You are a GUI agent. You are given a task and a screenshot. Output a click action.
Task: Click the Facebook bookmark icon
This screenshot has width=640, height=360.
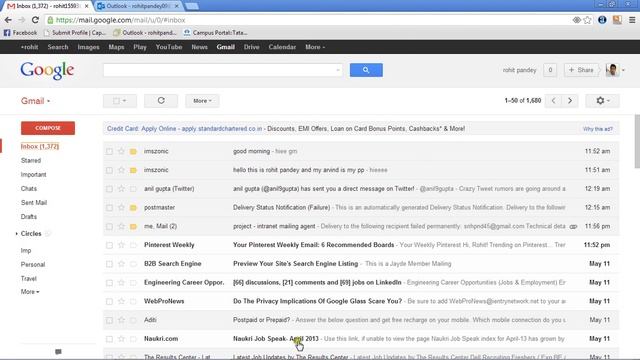[x=7, y=33]
